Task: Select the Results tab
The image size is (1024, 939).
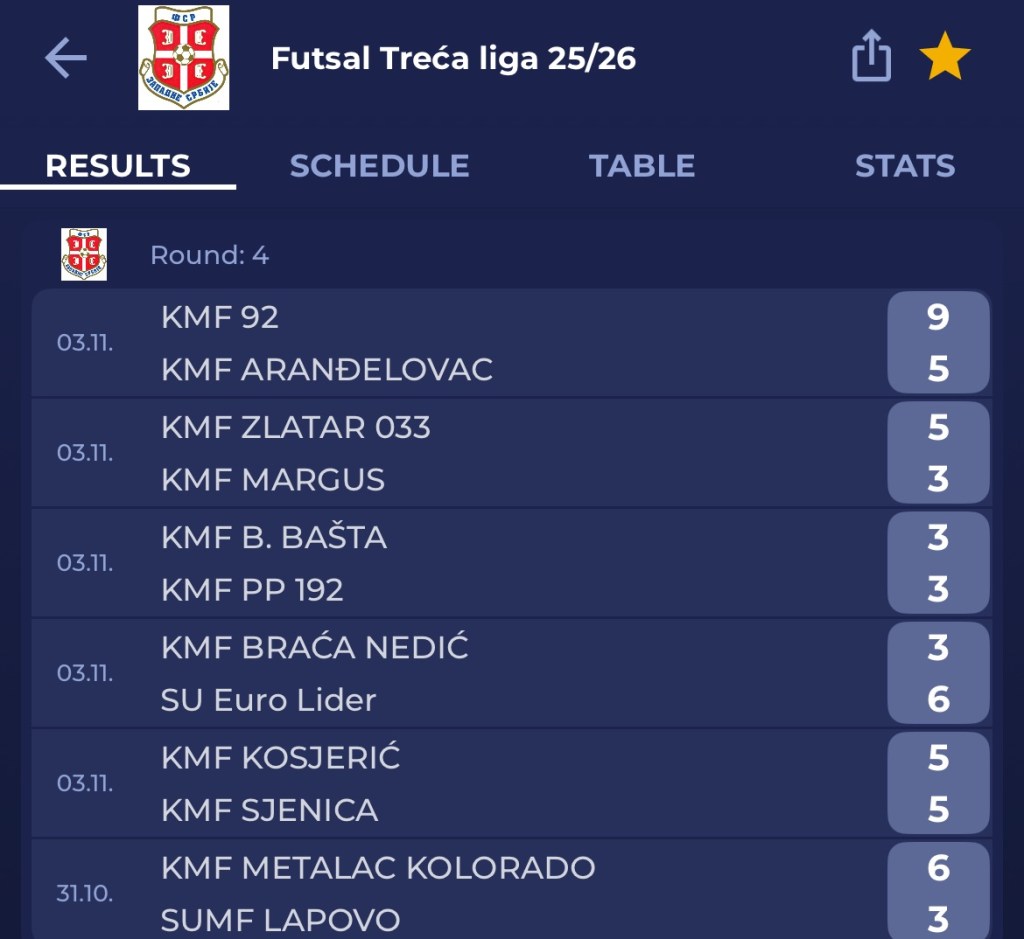Action: coord(118,166)
